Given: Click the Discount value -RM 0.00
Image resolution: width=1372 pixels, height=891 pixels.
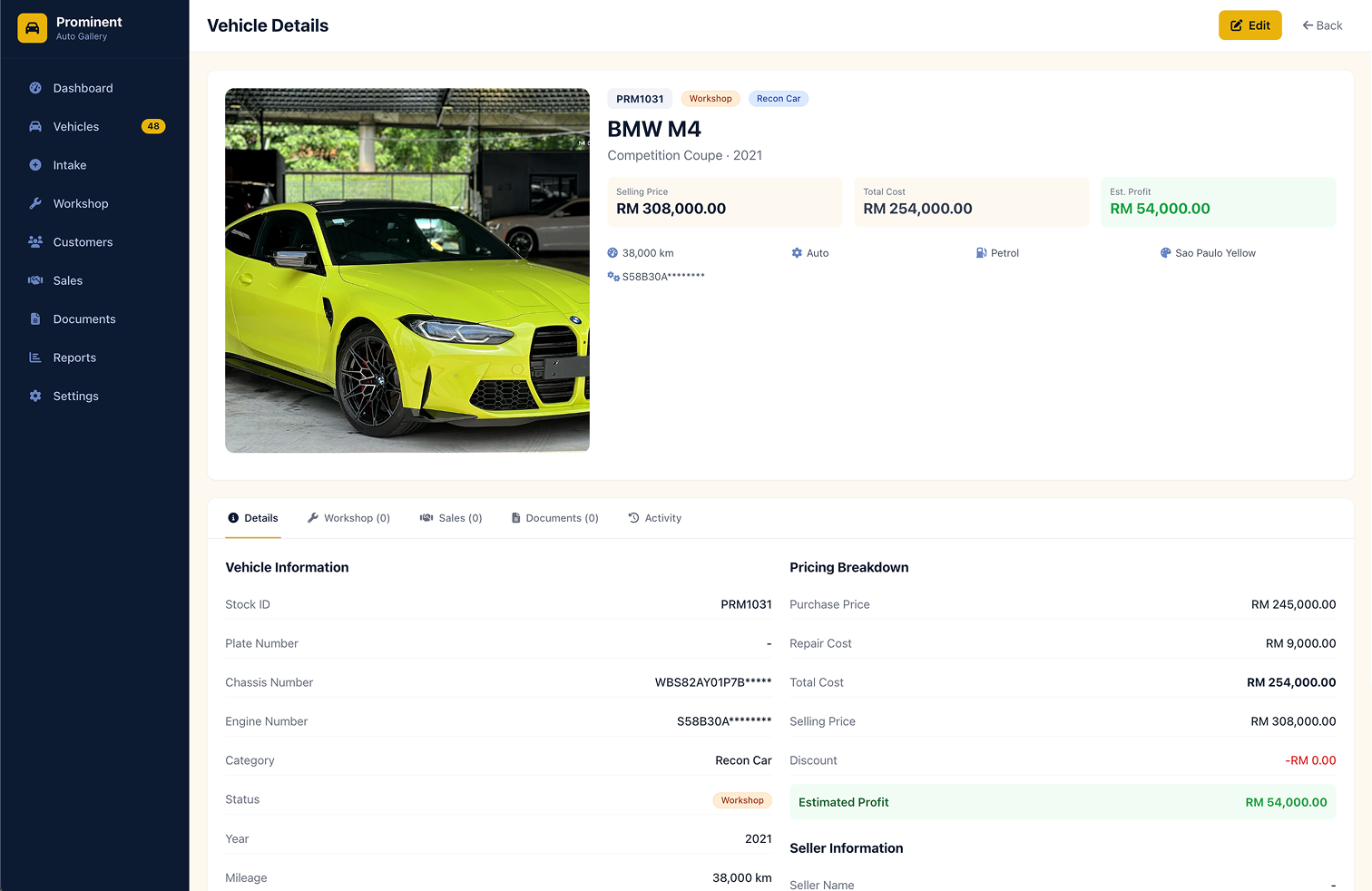Looking at the screenshot, I should tap(1310, 760).
